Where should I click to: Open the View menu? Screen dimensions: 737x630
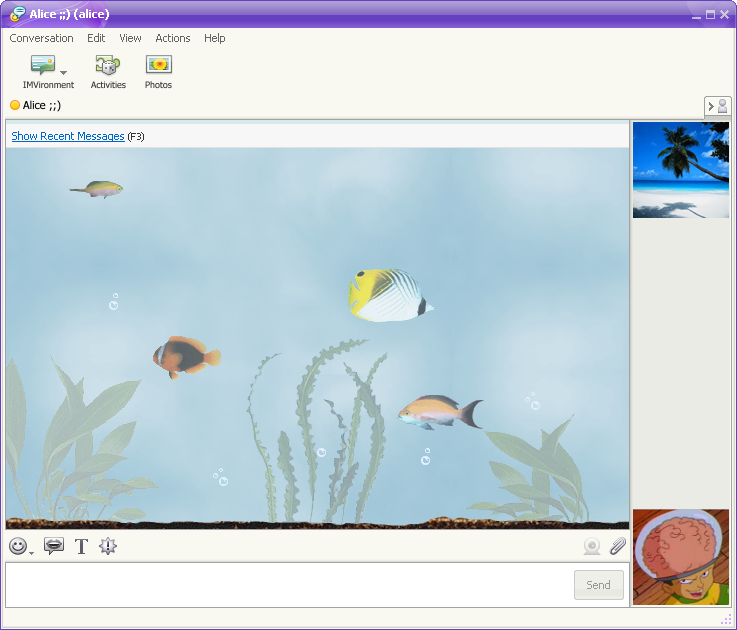(130, 38)
